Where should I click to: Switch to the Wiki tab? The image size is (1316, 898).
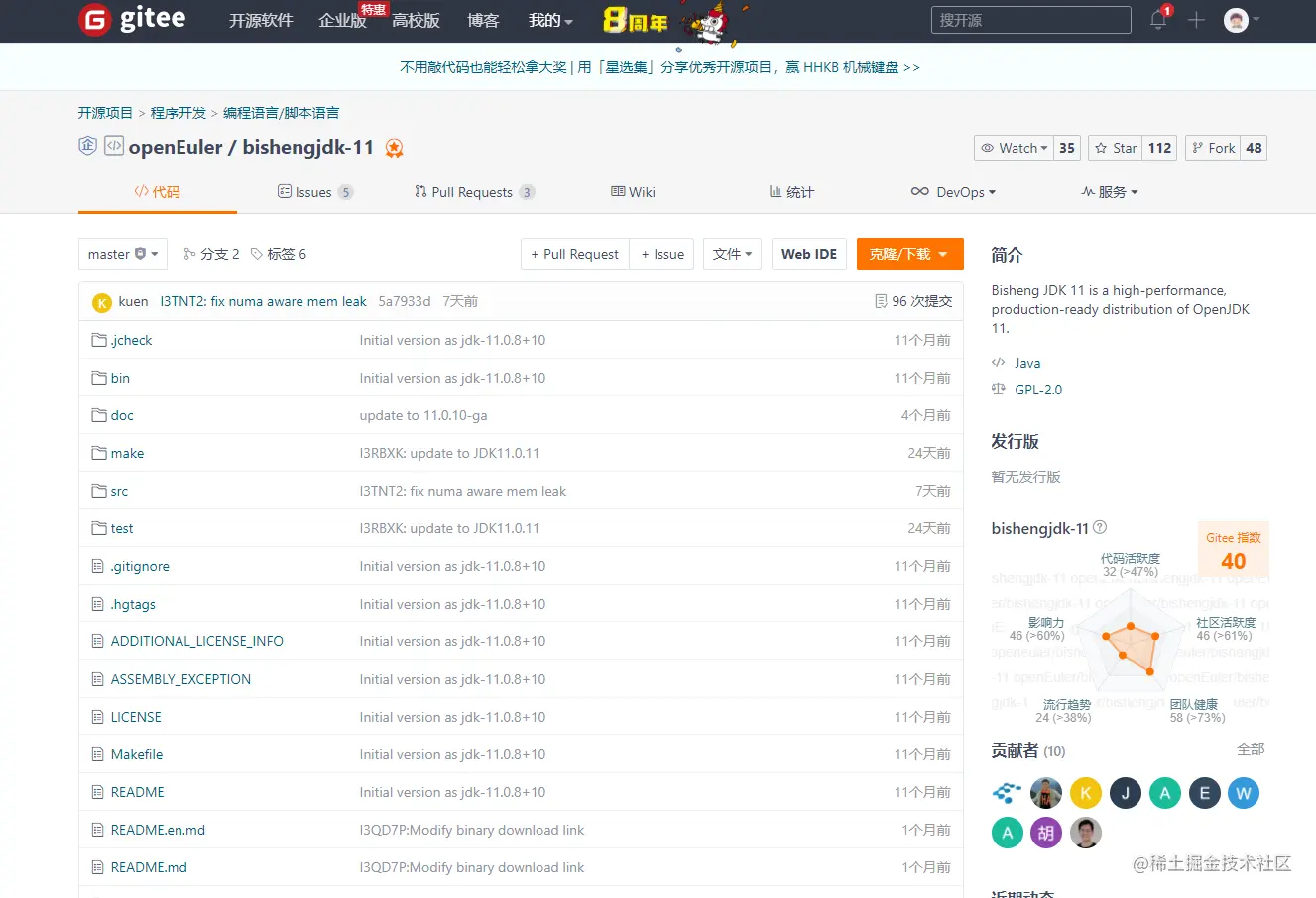click(x=633, y=192)
